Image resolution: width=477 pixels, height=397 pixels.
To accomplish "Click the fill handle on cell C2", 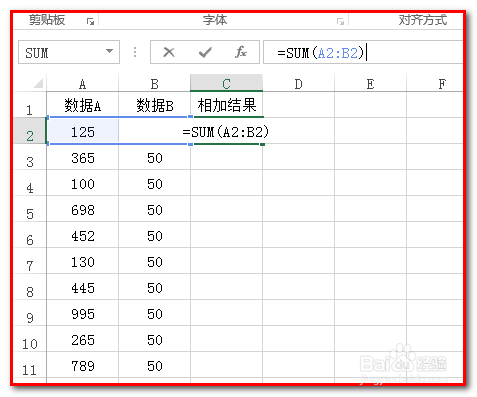I will [x=263, y=144].
